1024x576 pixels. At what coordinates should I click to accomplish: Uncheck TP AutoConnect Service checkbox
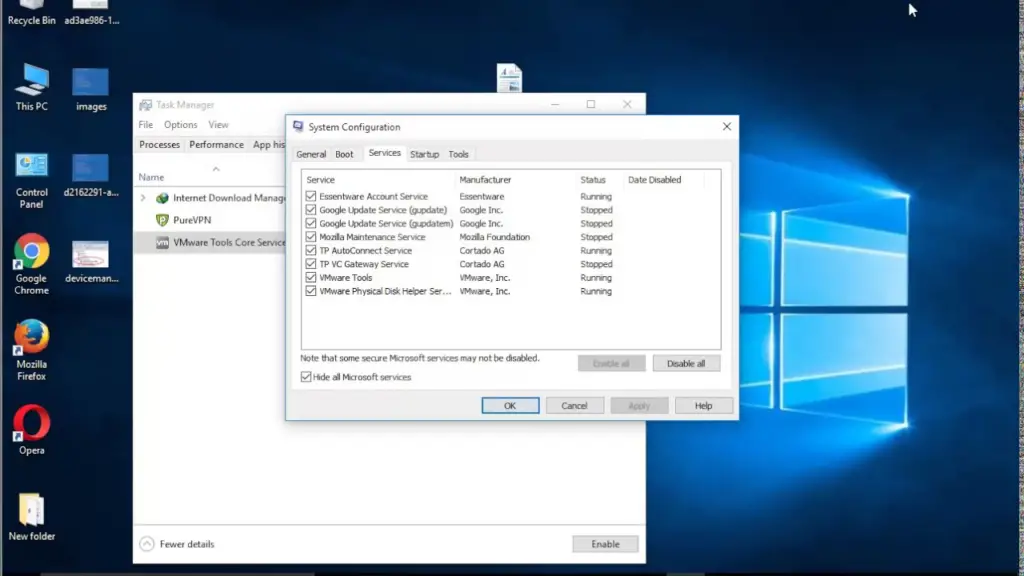point(311,250)
